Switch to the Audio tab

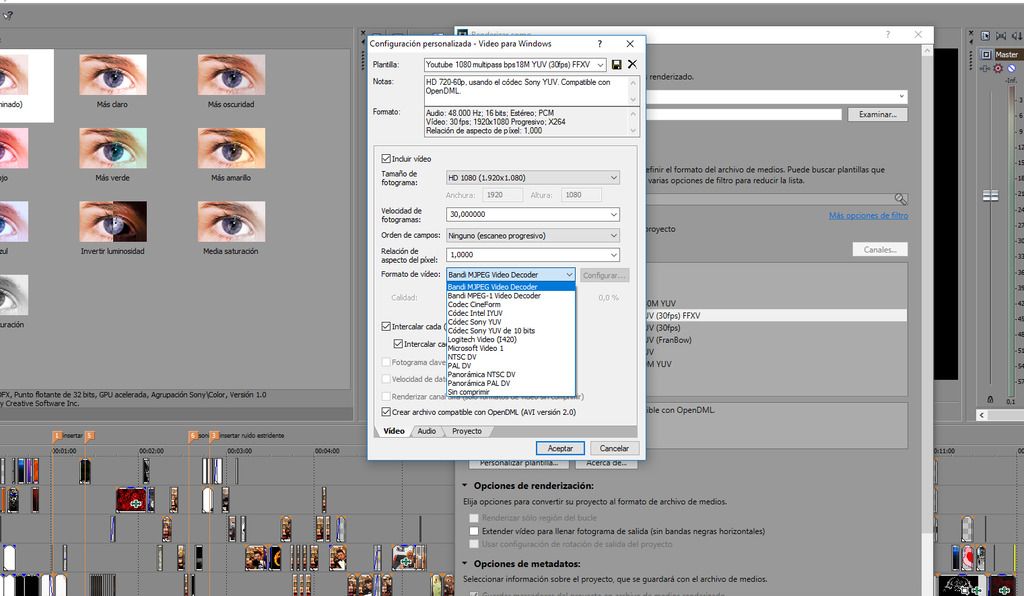click(x=426, y=431)
